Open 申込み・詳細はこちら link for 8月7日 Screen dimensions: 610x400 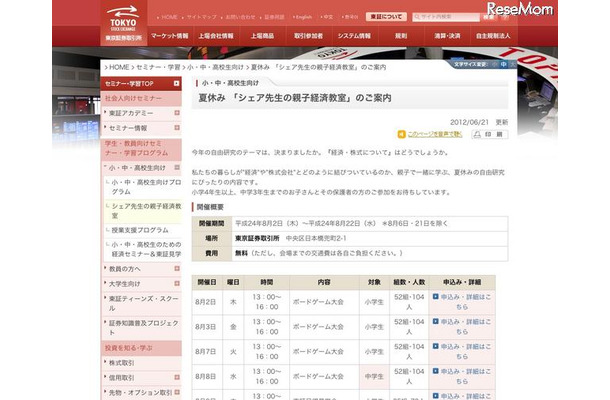(x=465, y=351)
